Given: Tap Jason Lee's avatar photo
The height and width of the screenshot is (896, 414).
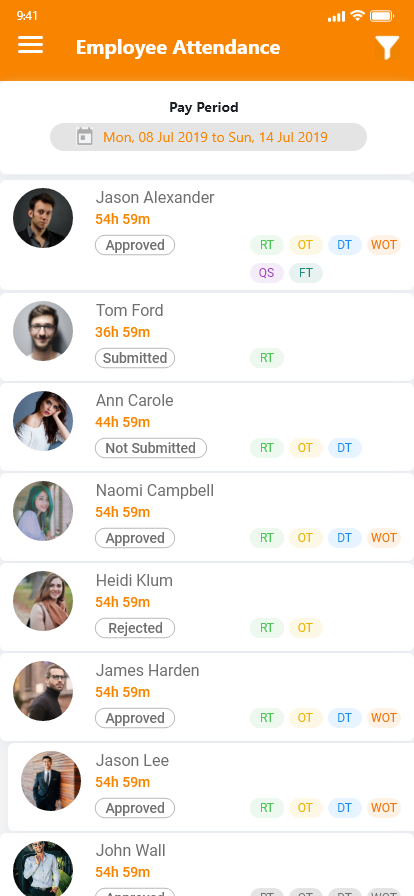Looking at the screenshot, I should 51,781.
